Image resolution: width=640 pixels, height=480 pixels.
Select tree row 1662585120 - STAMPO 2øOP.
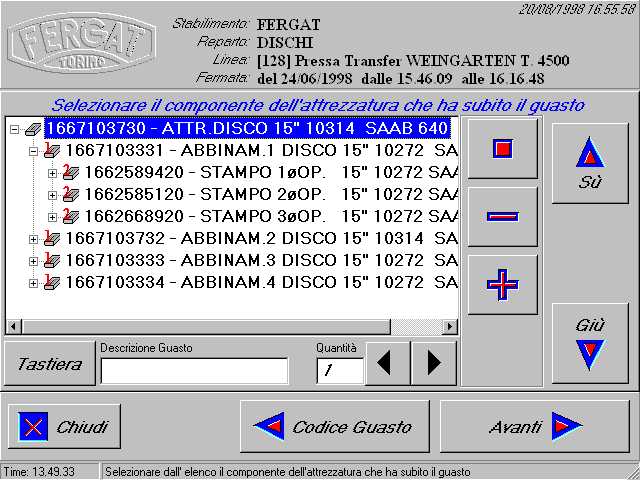click(x=271, y=195)
